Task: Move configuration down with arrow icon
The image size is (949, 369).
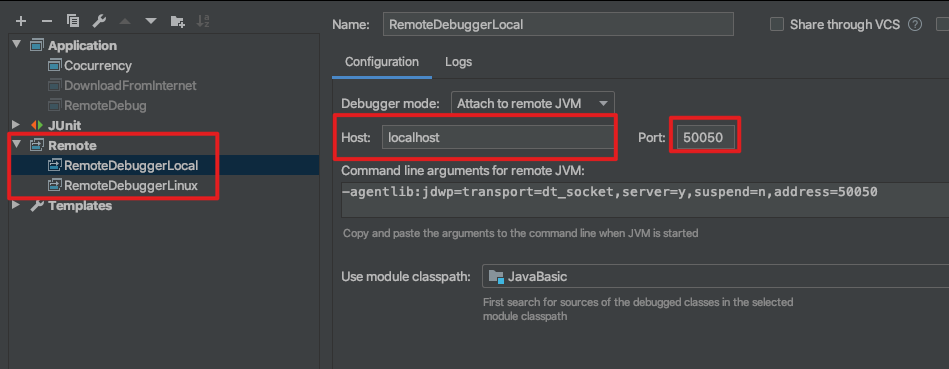Action: 151,21
